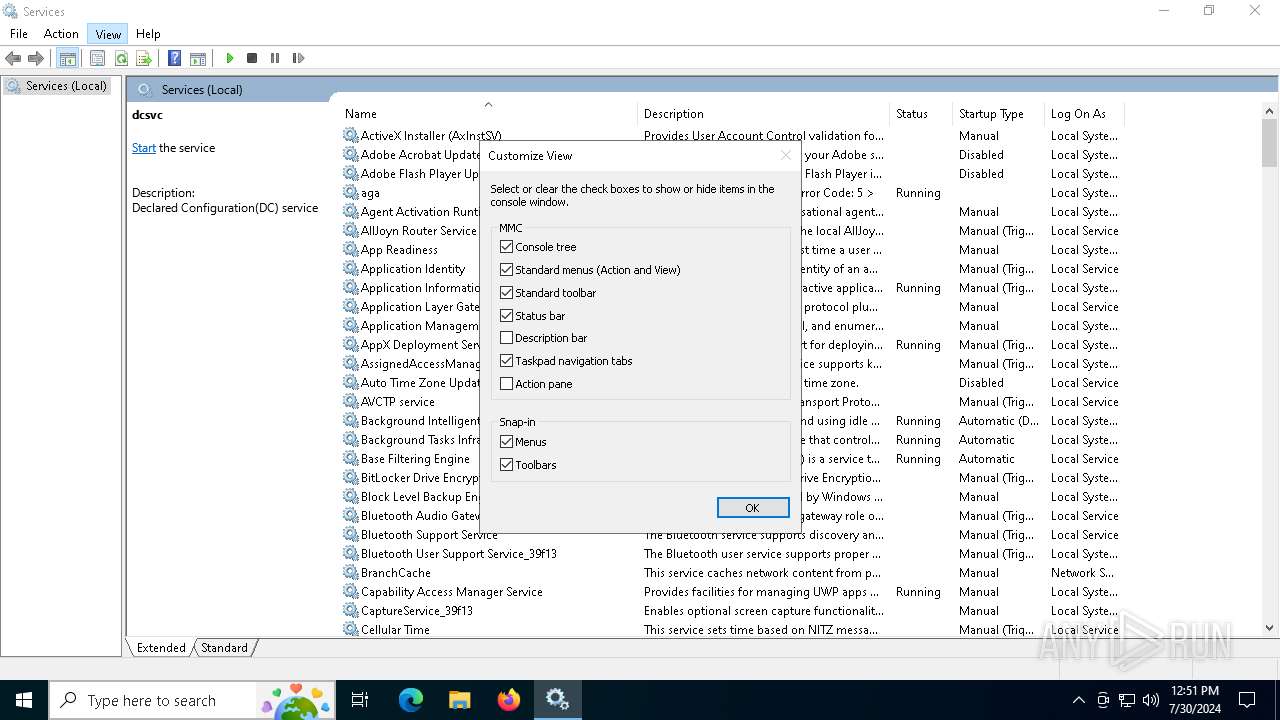Select Bluetooth User Support Service_39f13 row

[731, 553]
